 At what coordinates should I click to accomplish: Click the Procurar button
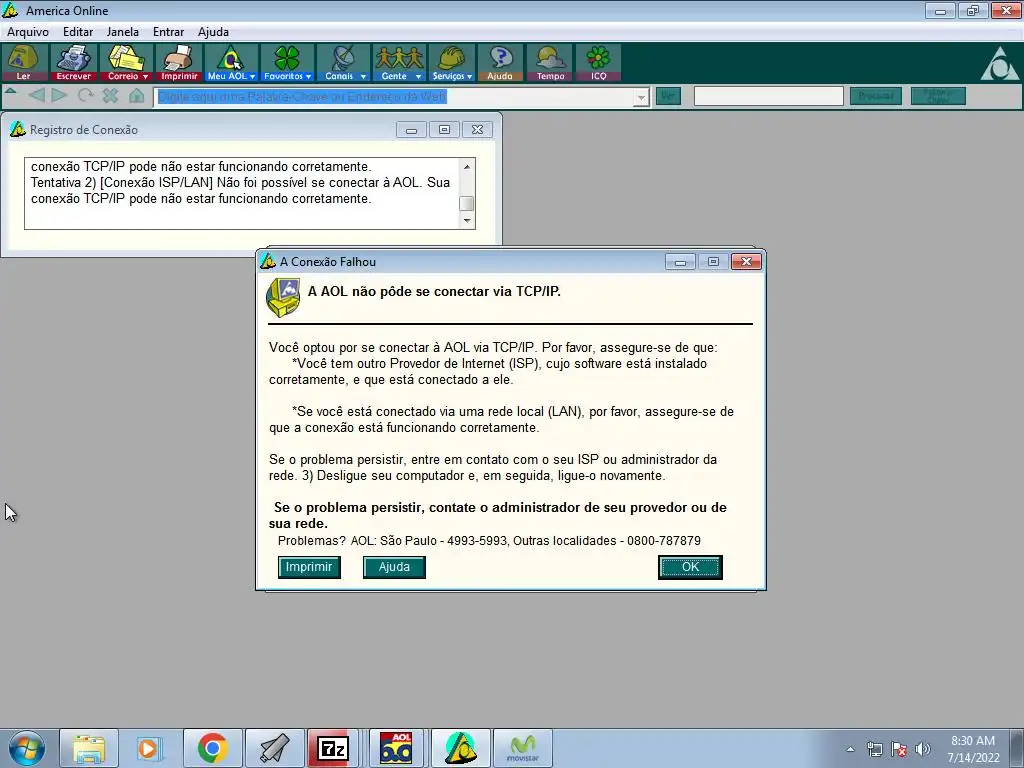[876, 97]
